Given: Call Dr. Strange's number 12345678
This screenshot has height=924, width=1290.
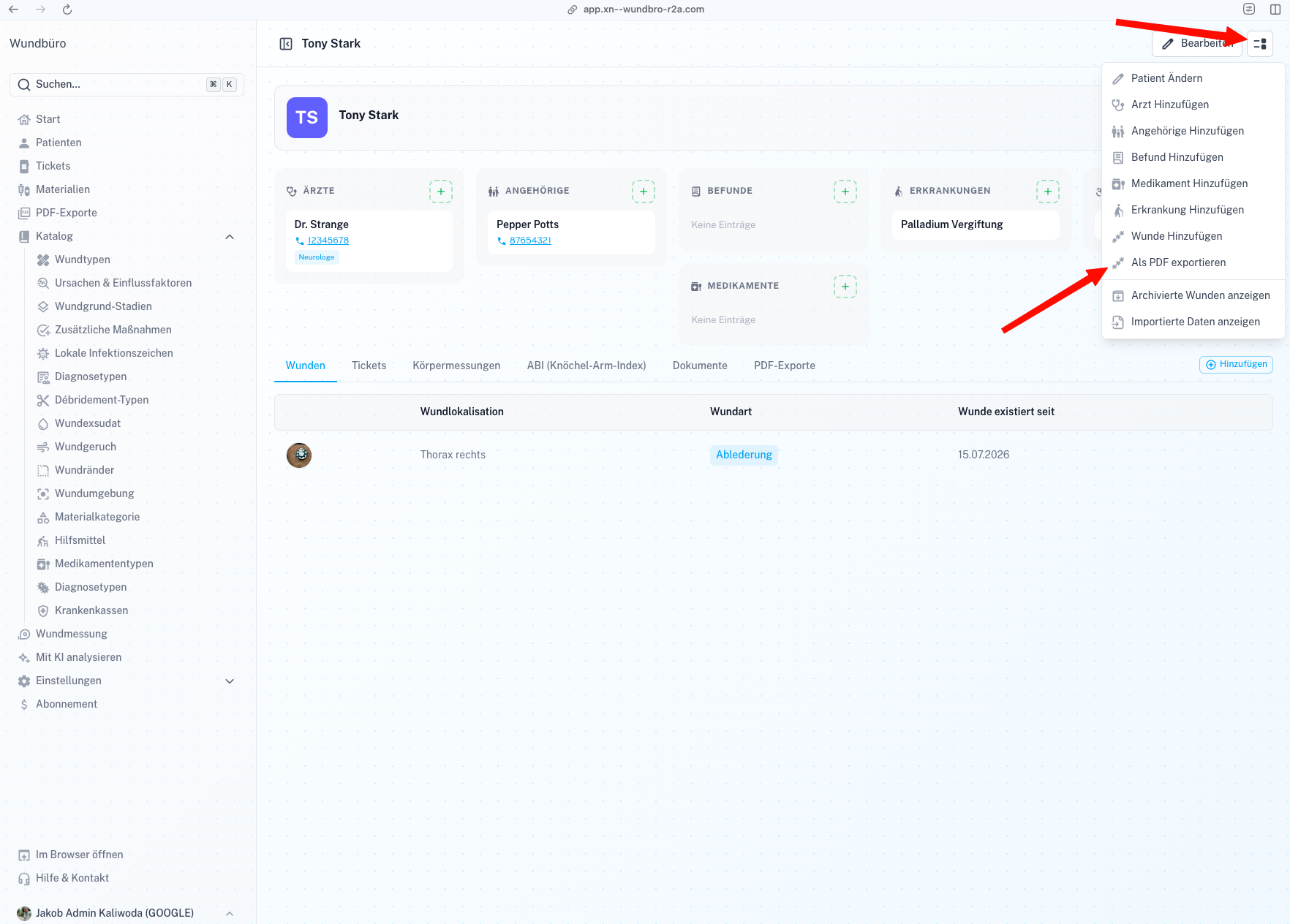Looking at the screenshot, I should (x=328, y=241).
